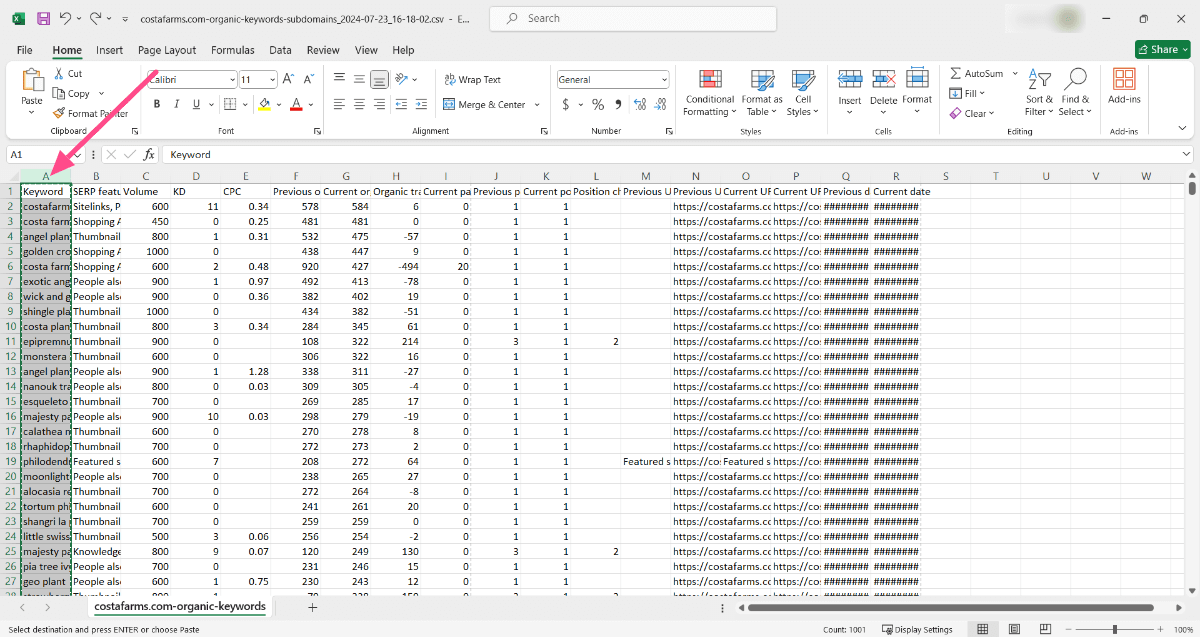Open the File menu

coord(25,50)
